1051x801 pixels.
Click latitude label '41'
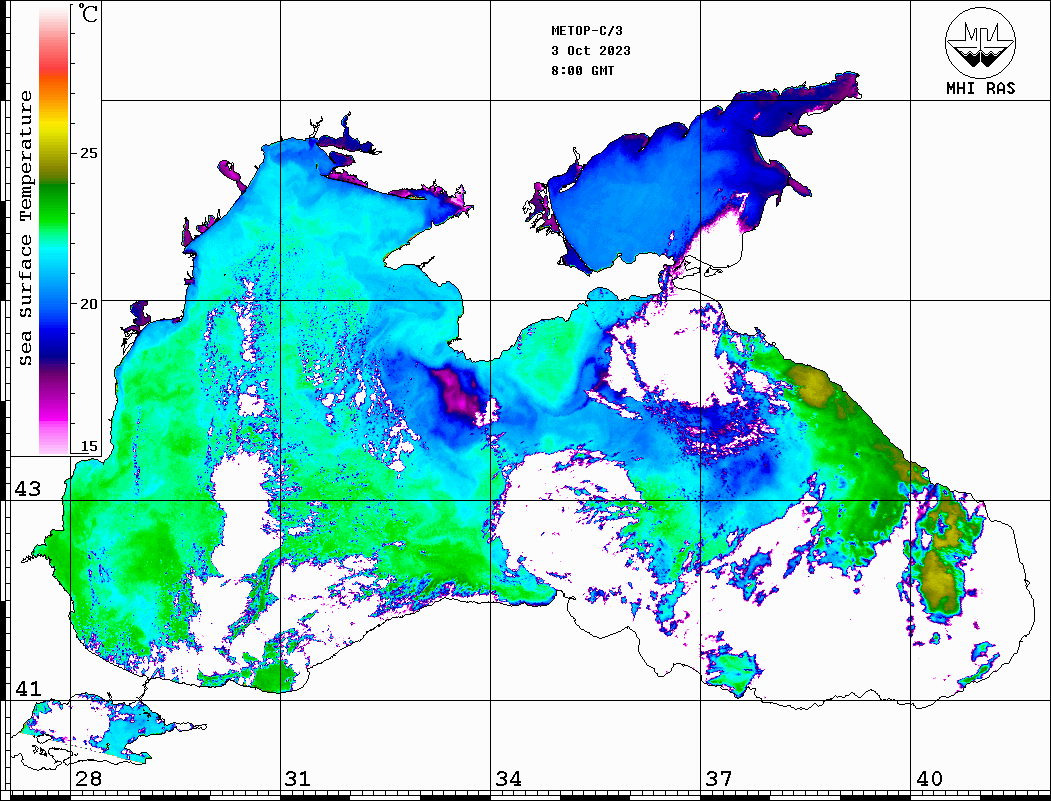(28, 688)
